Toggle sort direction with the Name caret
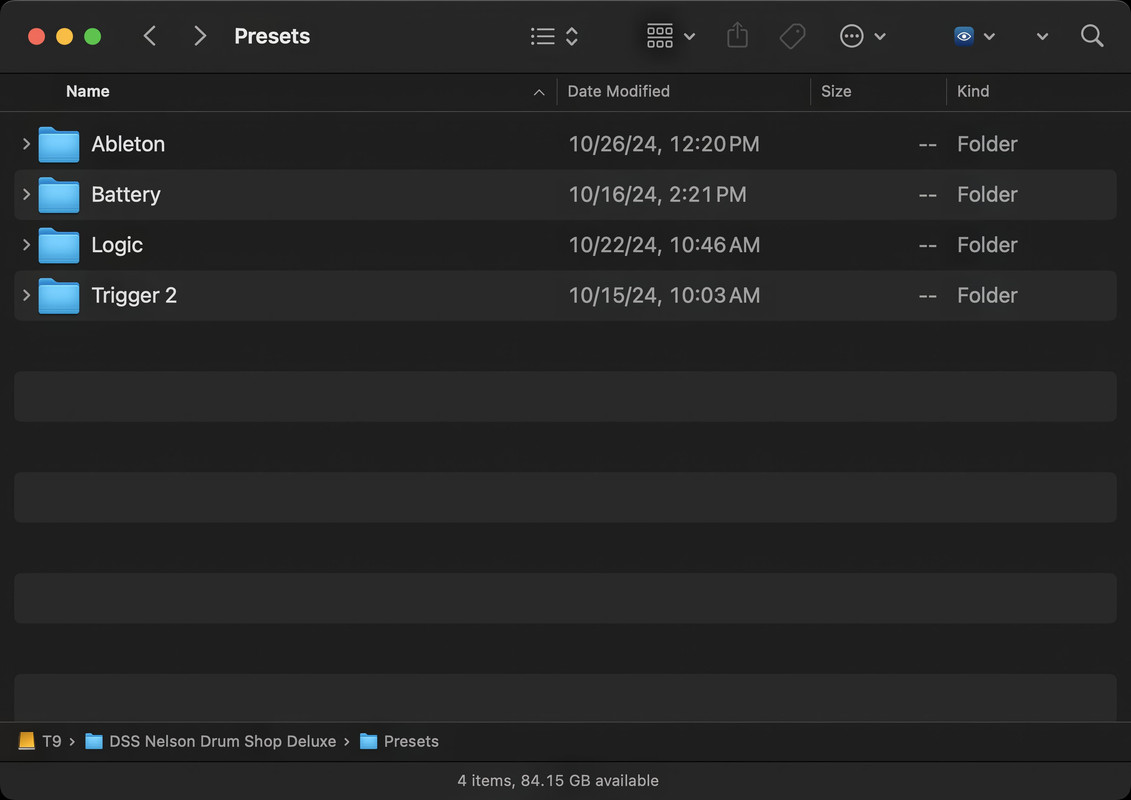 [x=539, y=92]
